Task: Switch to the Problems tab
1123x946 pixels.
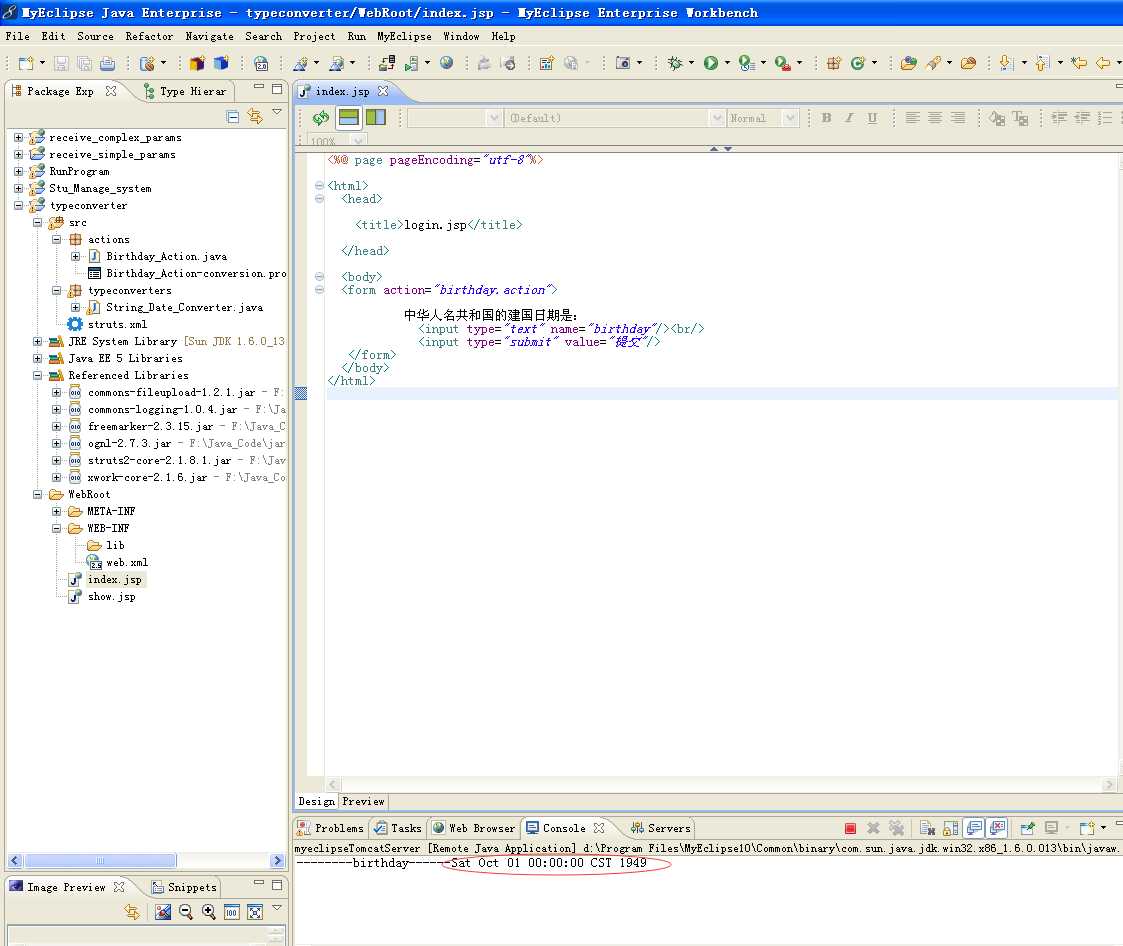Action: click(331, 829)
